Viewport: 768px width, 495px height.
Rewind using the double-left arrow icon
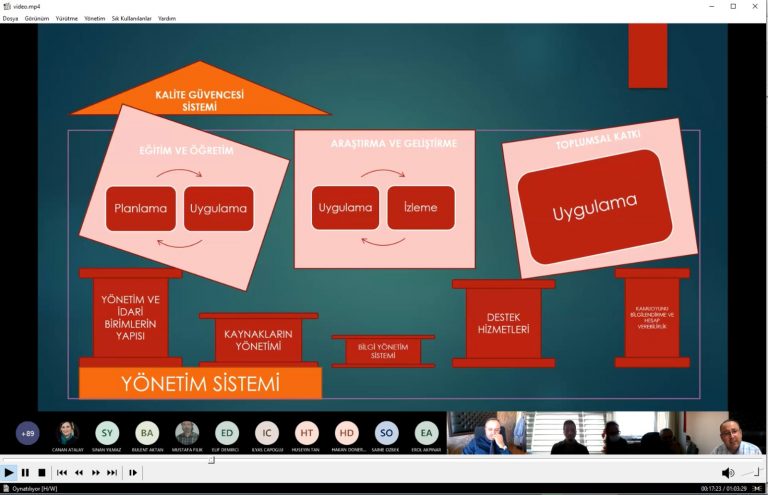tap(79, 472)
